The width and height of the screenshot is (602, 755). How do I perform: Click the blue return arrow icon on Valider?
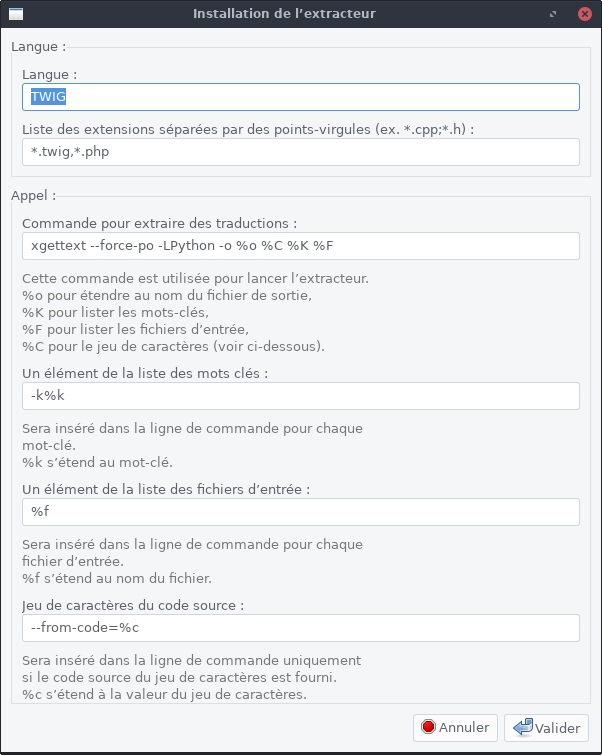(522, 727)
